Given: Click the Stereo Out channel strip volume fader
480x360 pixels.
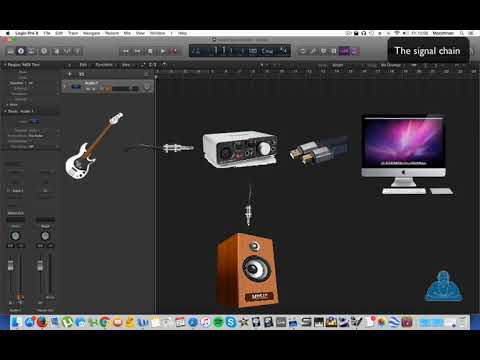Looking at the screenshot, I should point(40,266).
